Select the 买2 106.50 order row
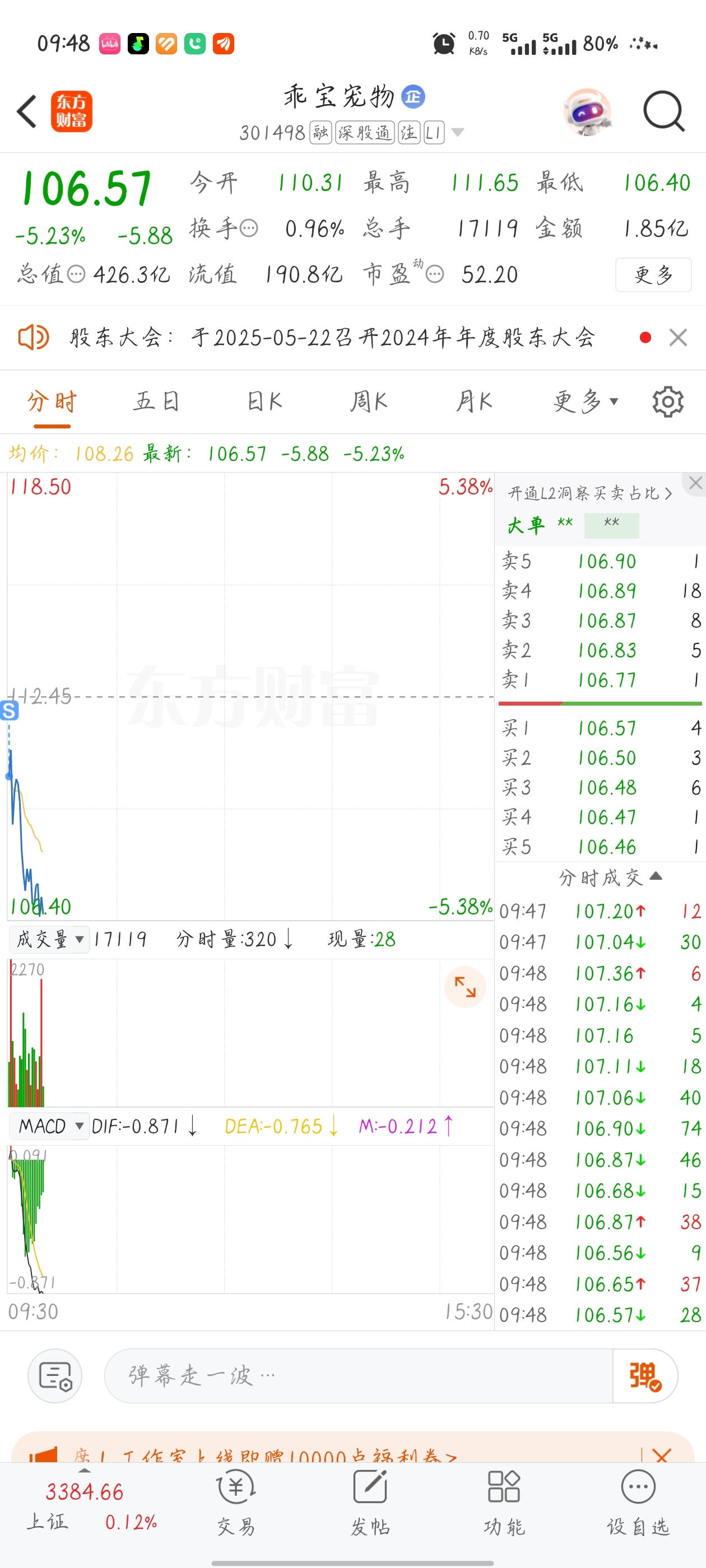This screenshot has width=706, height=1568. 601,758
